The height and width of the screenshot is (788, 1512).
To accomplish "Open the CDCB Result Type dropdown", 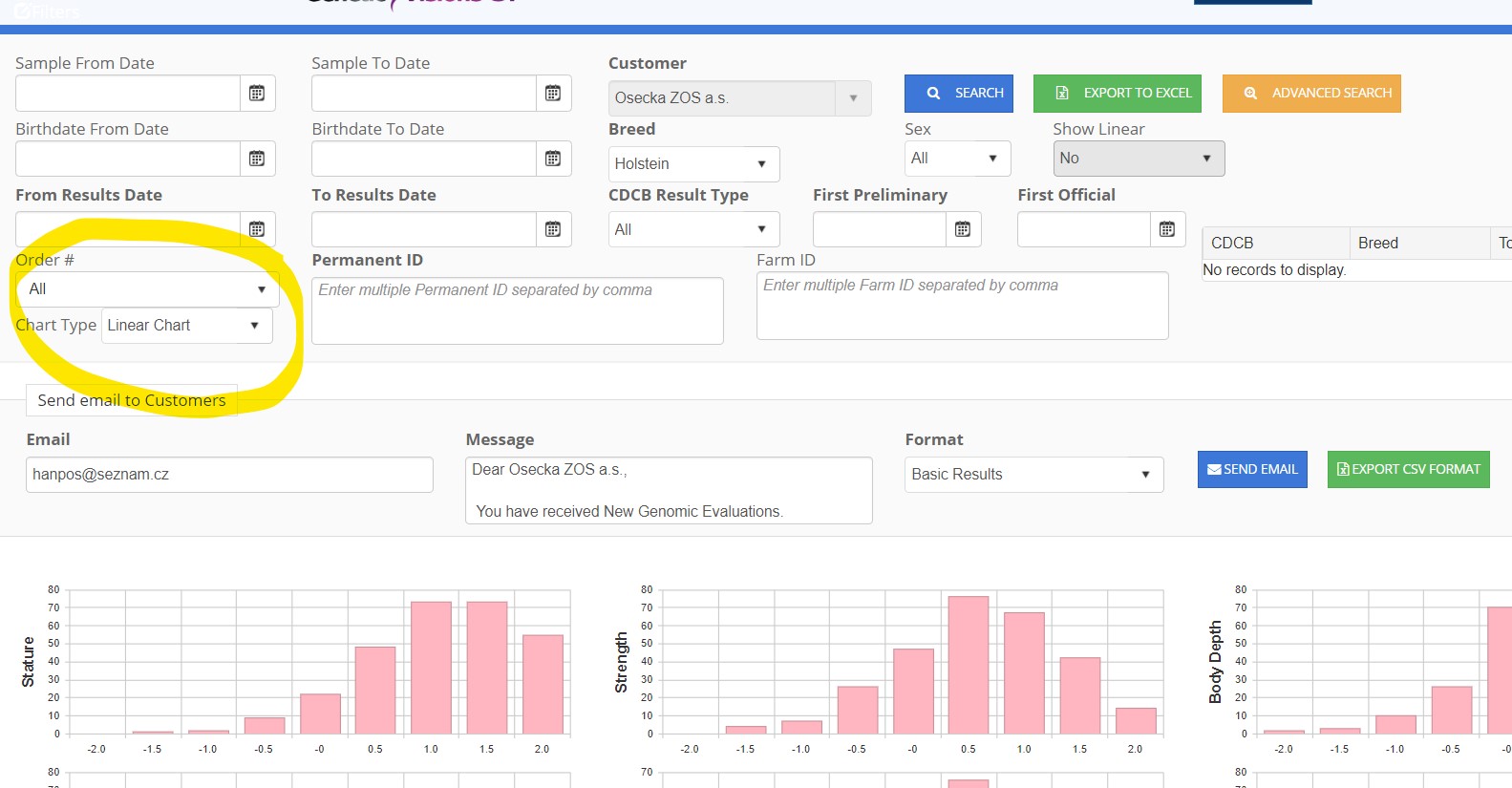I will click(693, 229).
